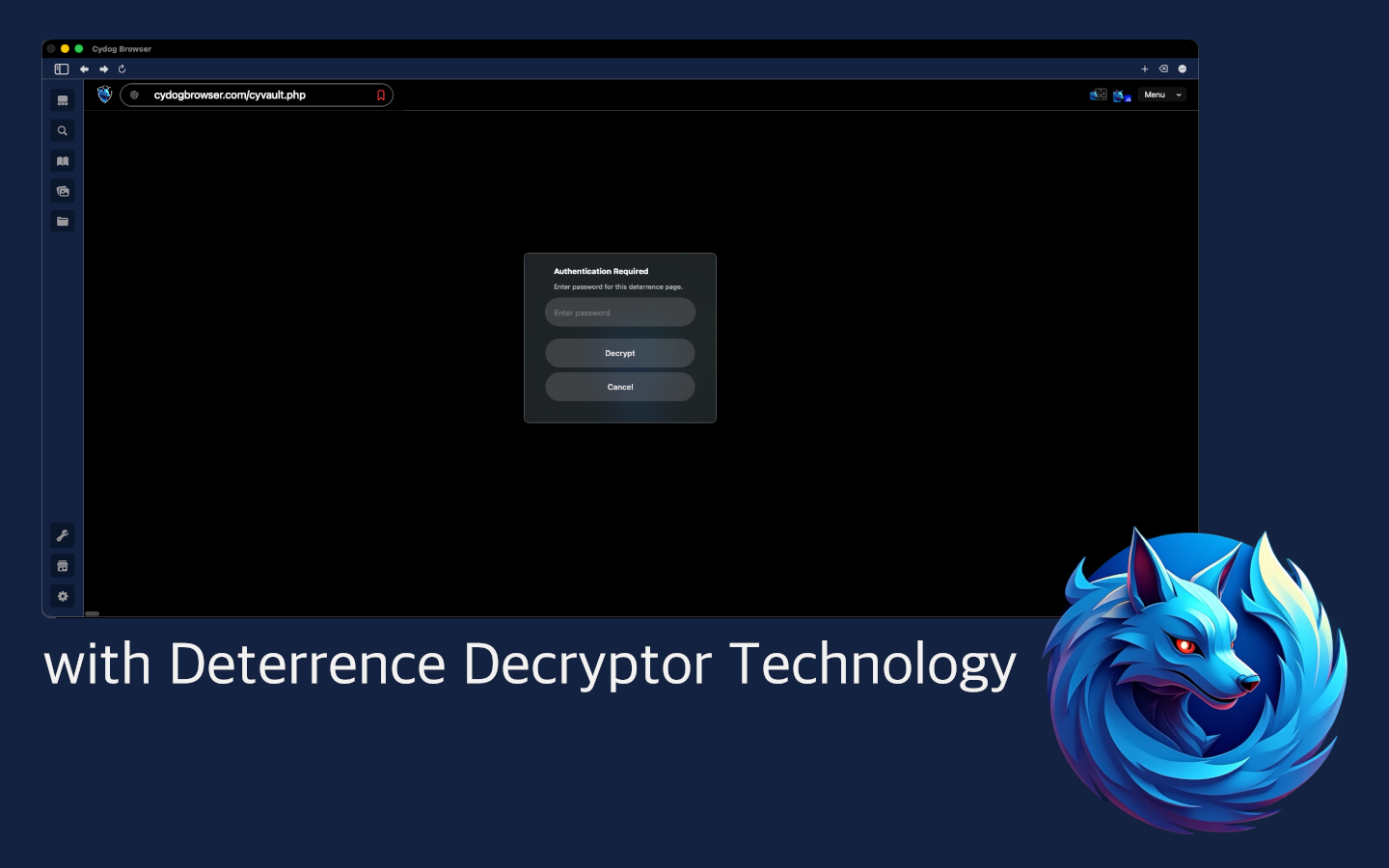Open the round ellipsis options icon
The height and width of the screenshot is (868, 1389).
coord(1183,69)
